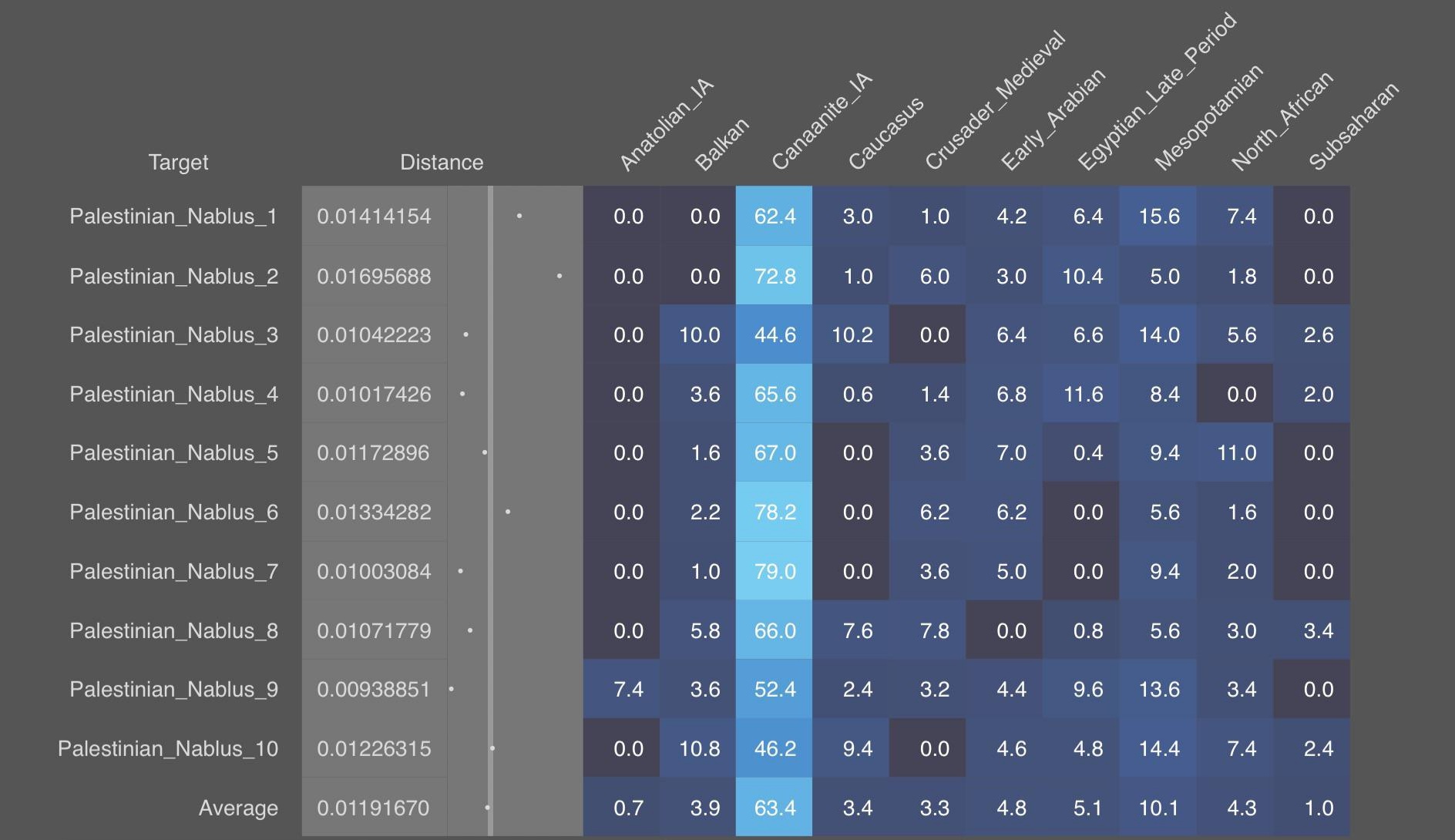Select the Mesopotamian column header

pos(1208,116)
